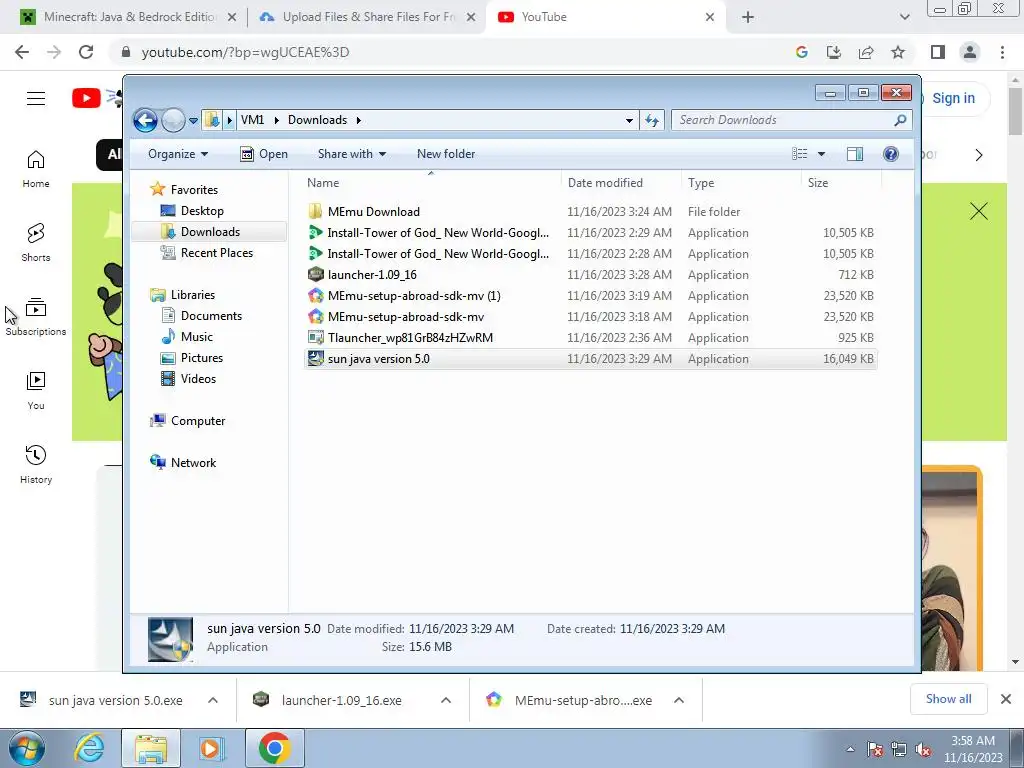Open the YouTube hamburger guide menu

[36, 99]
